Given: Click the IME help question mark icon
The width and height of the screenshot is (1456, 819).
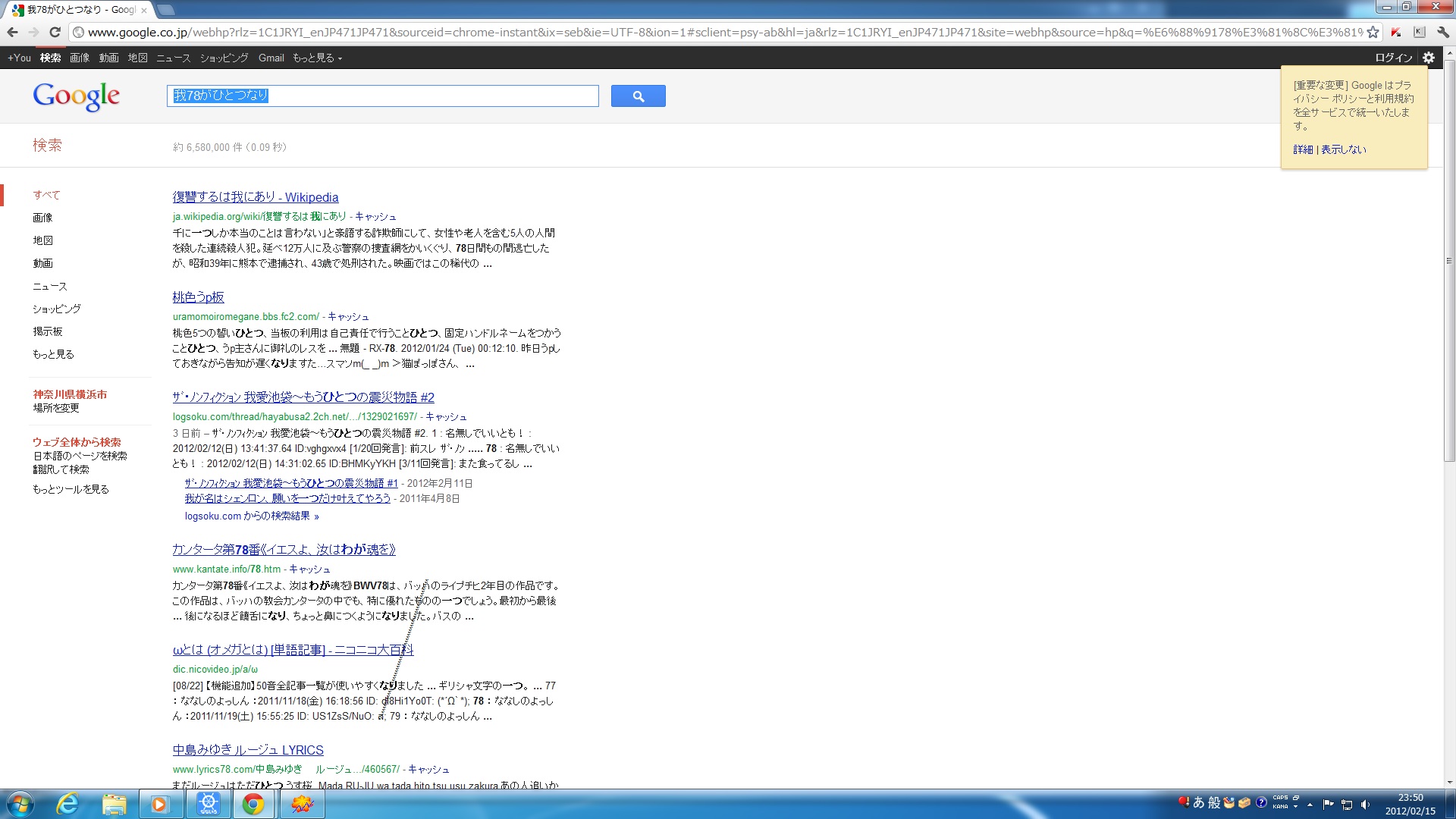Looking at the screenshot, I should point(1261,803).
